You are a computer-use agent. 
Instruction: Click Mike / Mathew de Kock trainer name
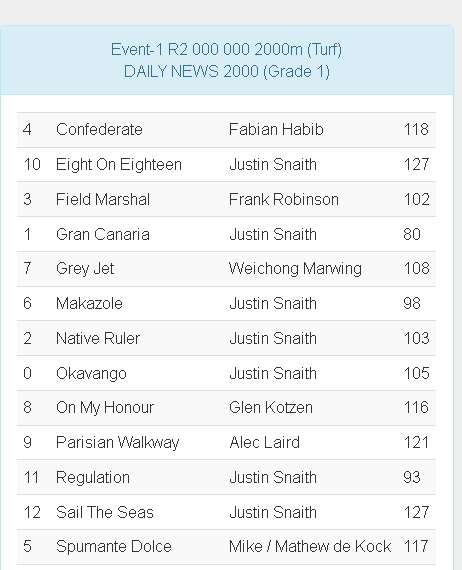click(310, 547)
